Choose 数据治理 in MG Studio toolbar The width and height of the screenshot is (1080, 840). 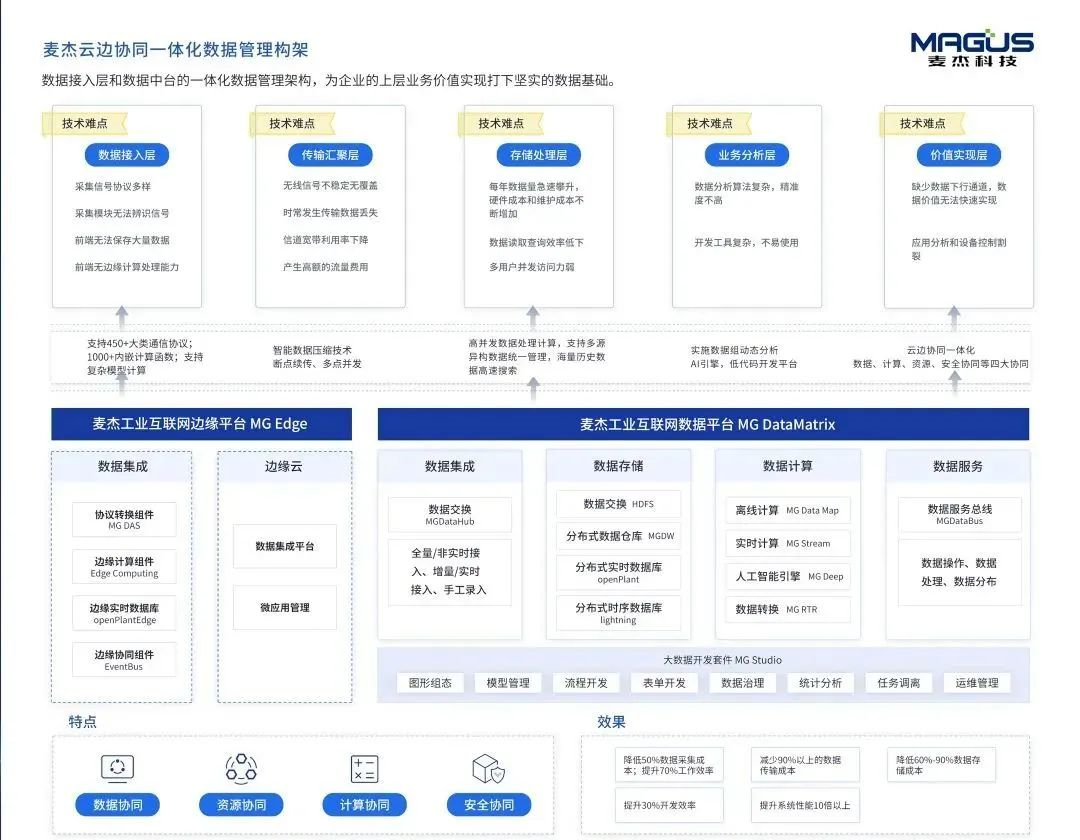click(x=742, y=683)
